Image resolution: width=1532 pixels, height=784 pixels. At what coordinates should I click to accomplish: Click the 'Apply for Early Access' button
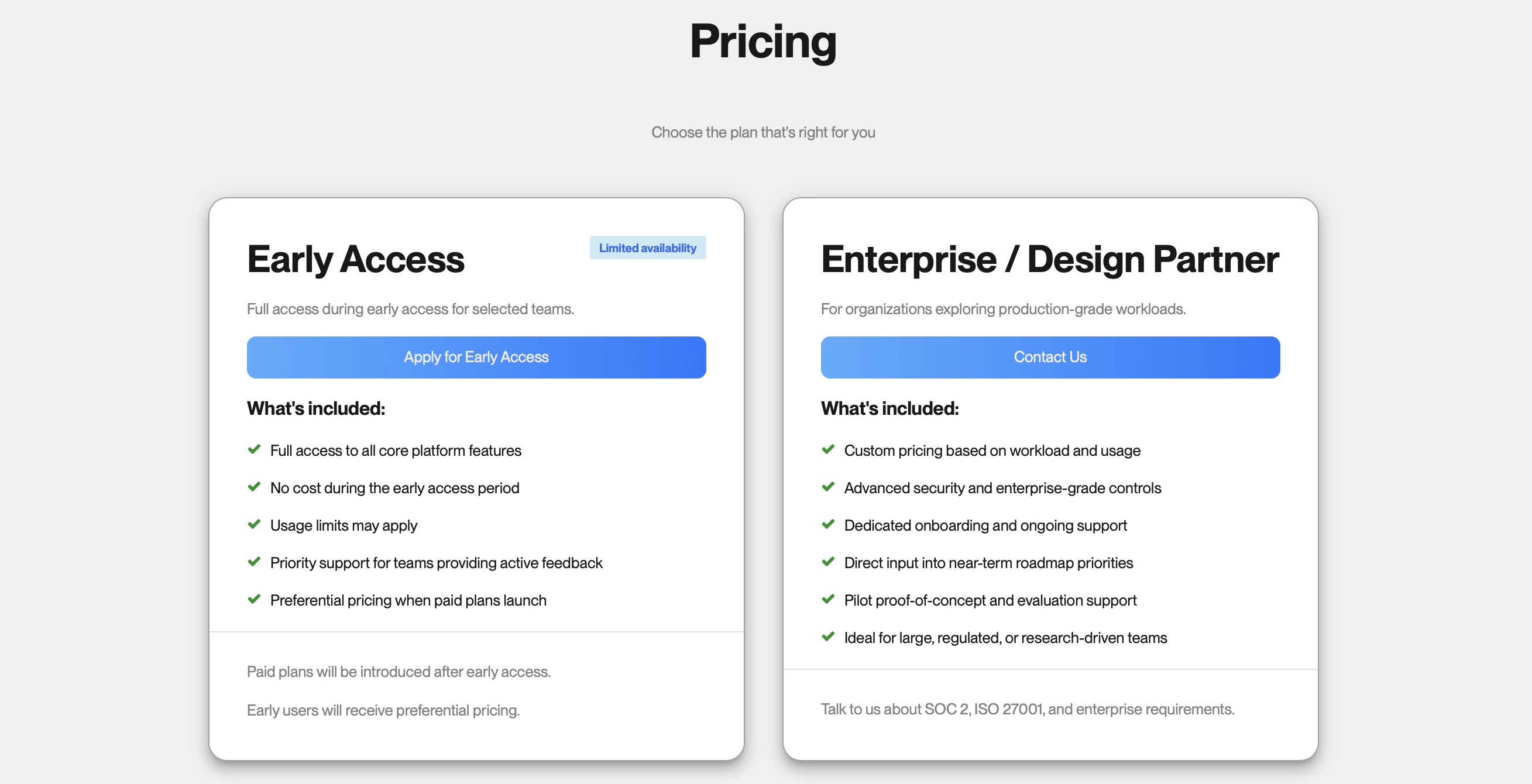click(x=476, y=357)
